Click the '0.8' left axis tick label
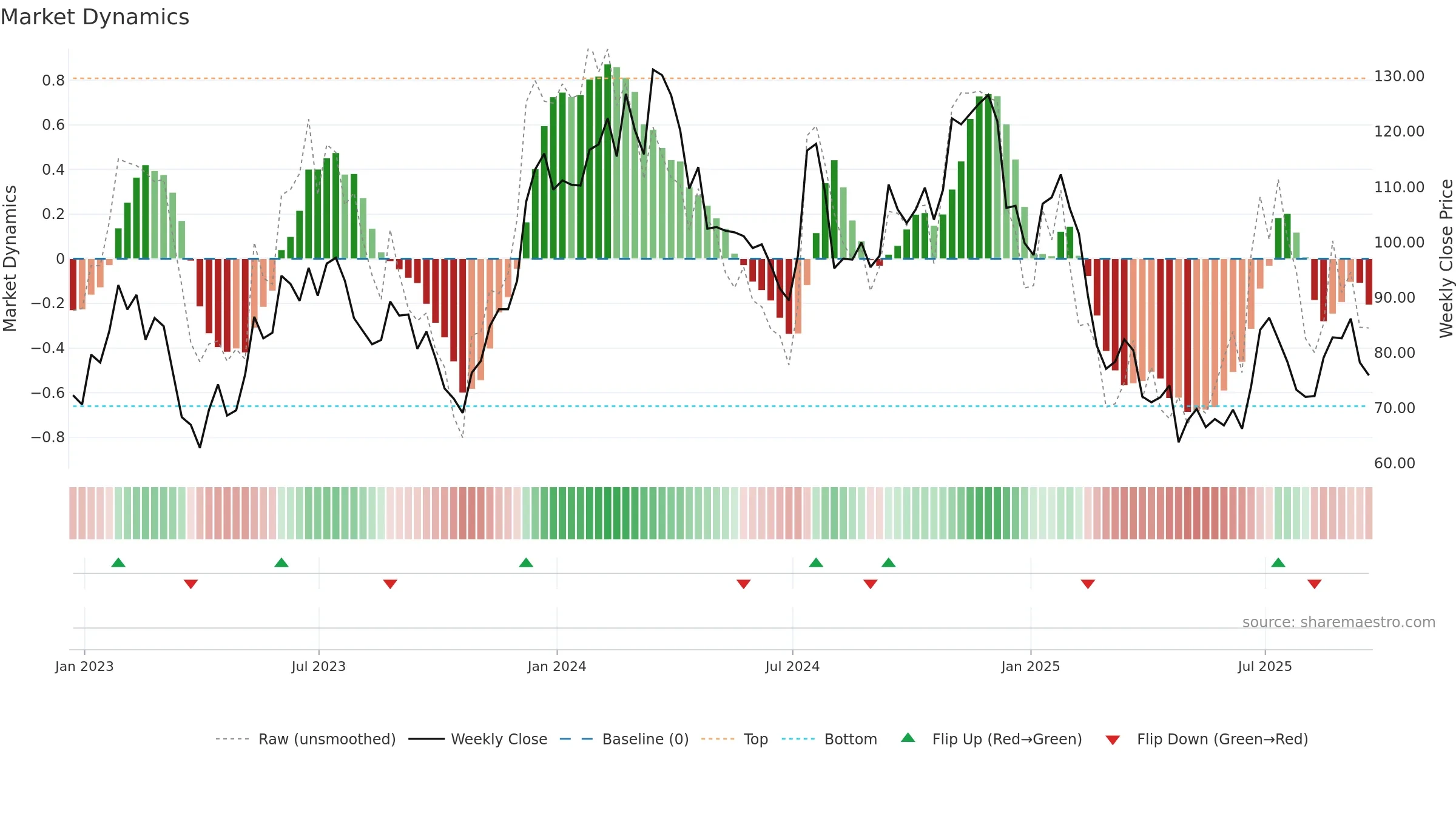The image size is (1456, 819). [53, 81]
